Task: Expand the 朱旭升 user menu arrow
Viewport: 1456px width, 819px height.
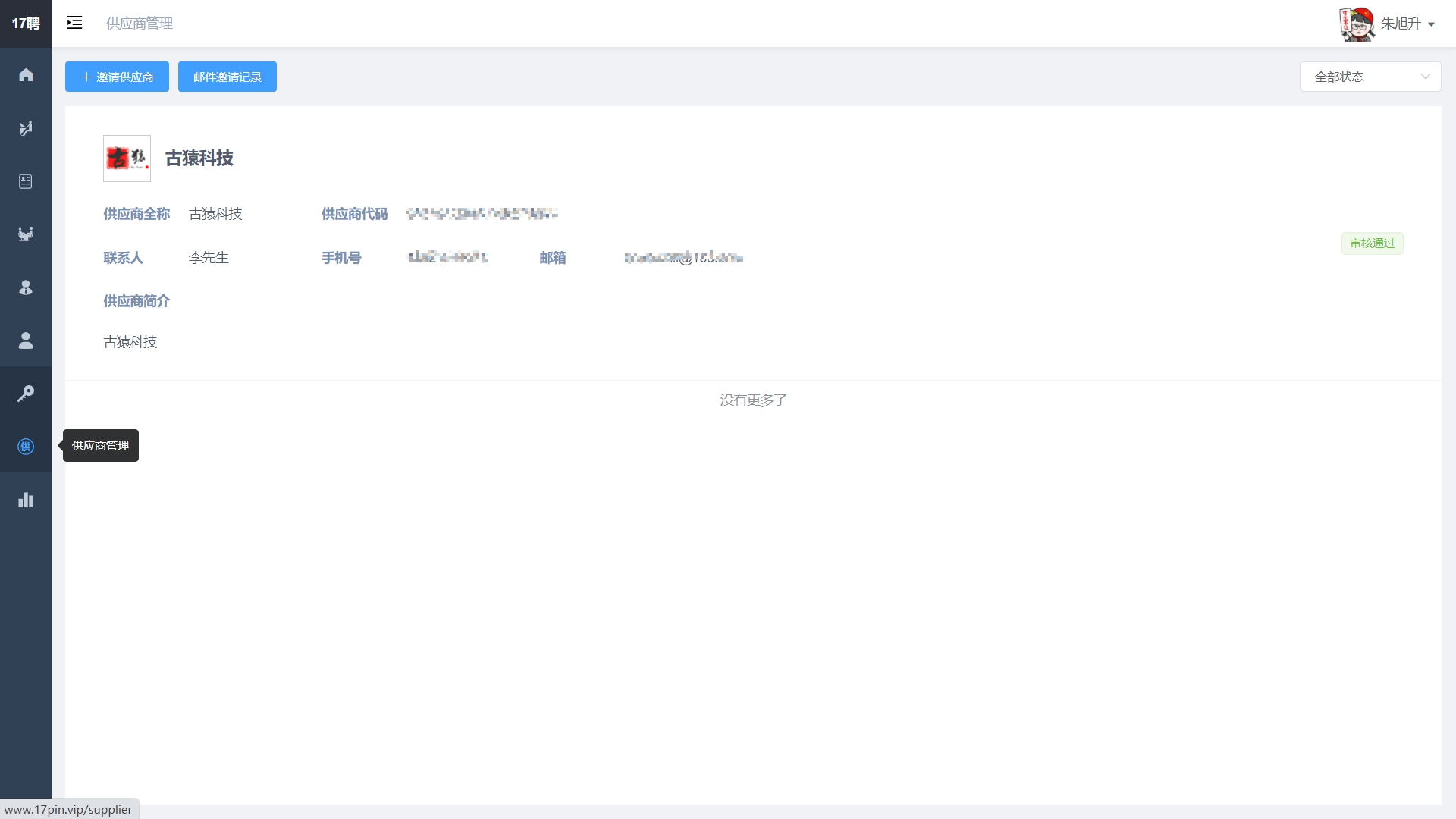Action: tap(1431, 24)
